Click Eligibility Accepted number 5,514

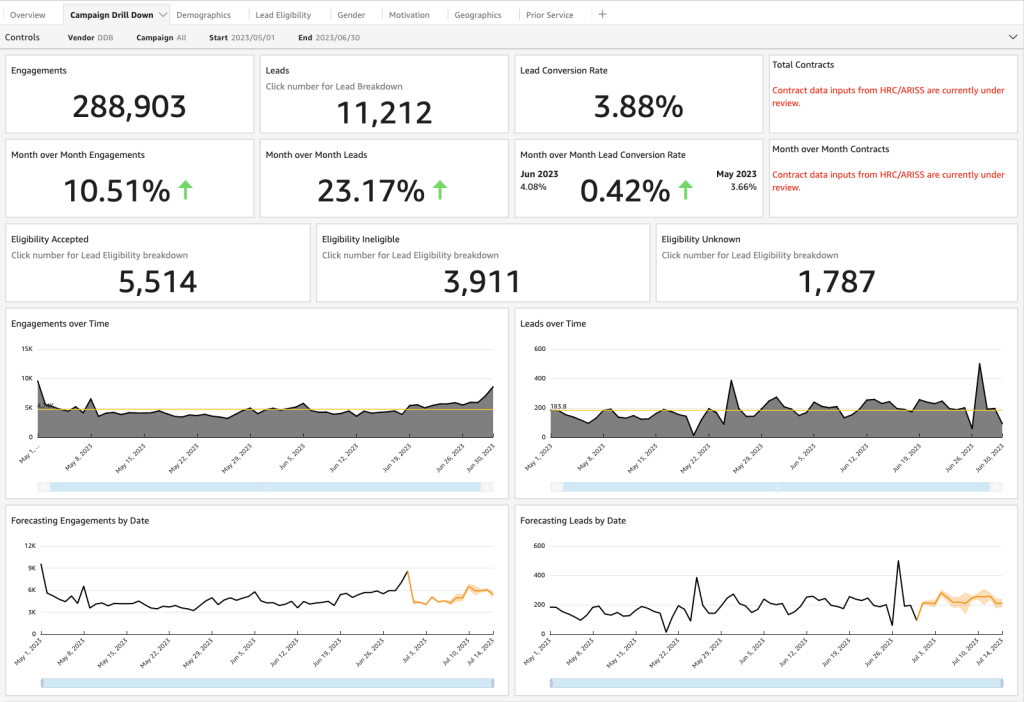[x=157, y=281]
